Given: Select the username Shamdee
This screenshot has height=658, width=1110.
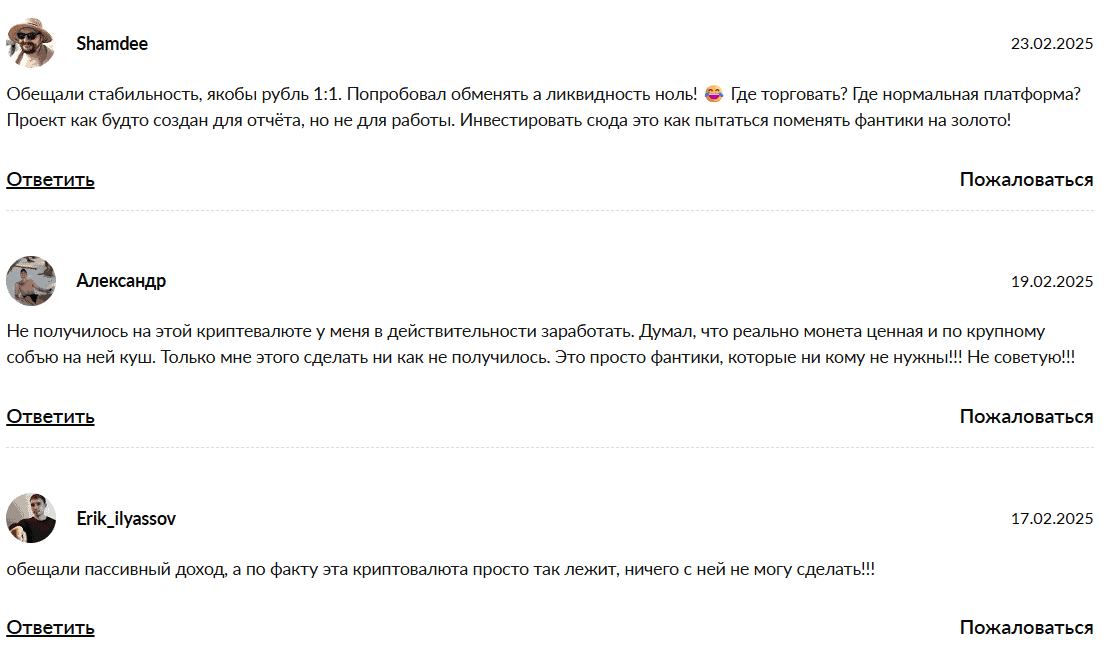Looking at the screenshot, I should (111, 44).
